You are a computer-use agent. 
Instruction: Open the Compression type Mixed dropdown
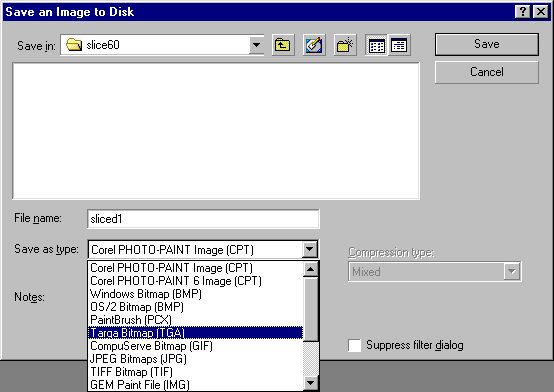tap(512, 272)
